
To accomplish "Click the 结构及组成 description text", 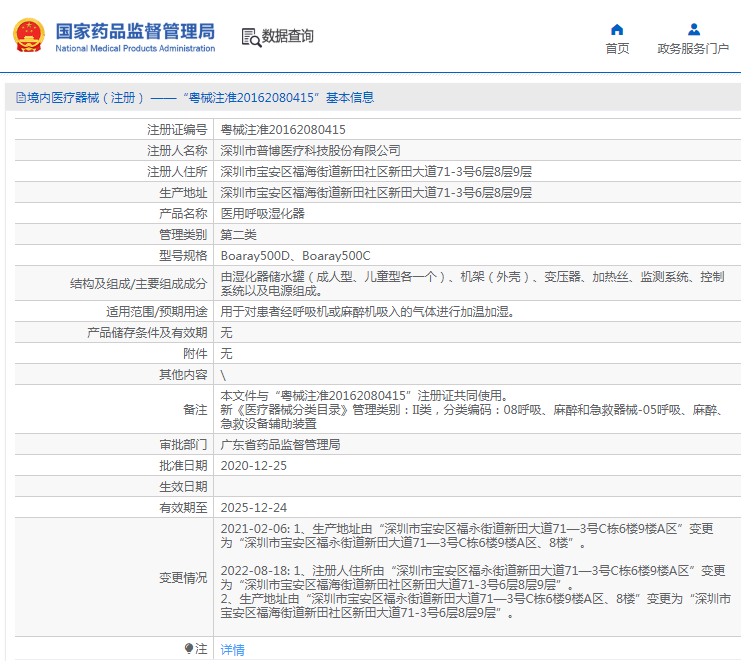I will 473,283.
